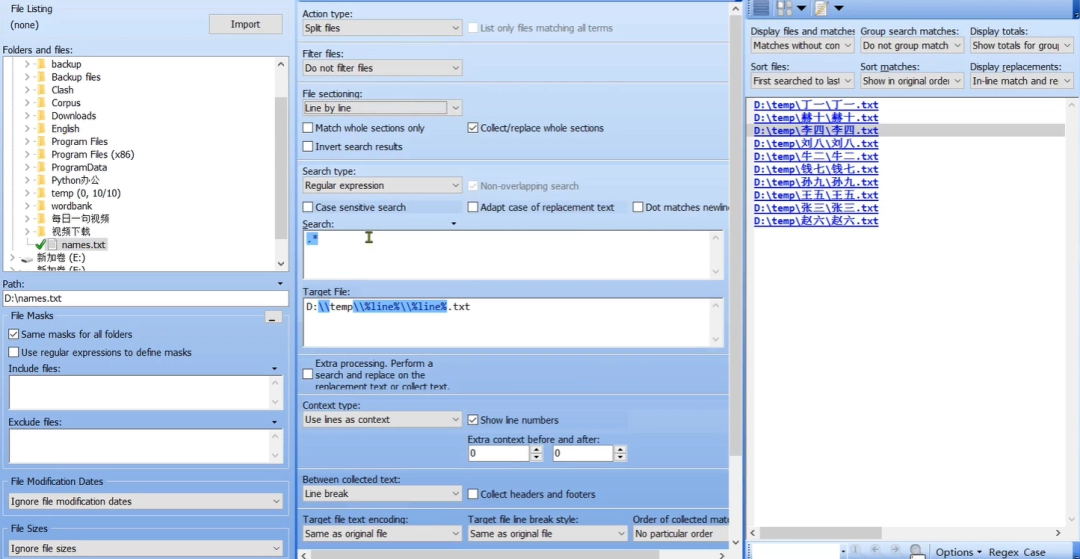Screen dimensions: 1080x559
Task: Open the Options menu in results bar
Action: click(x=958, y=552)
